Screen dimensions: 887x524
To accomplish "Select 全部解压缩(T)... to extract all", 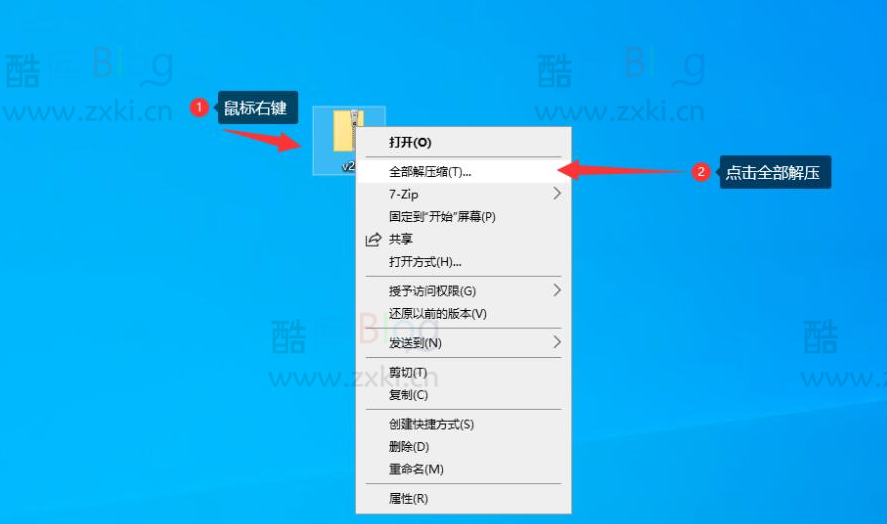I will point(463,172).
